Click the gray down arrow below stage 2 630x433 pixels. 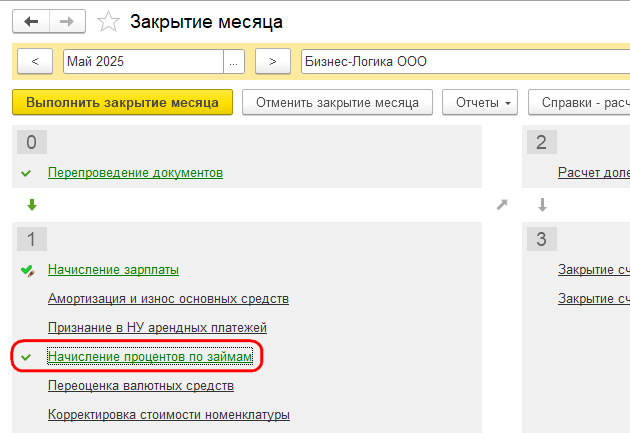pos(542,205)
